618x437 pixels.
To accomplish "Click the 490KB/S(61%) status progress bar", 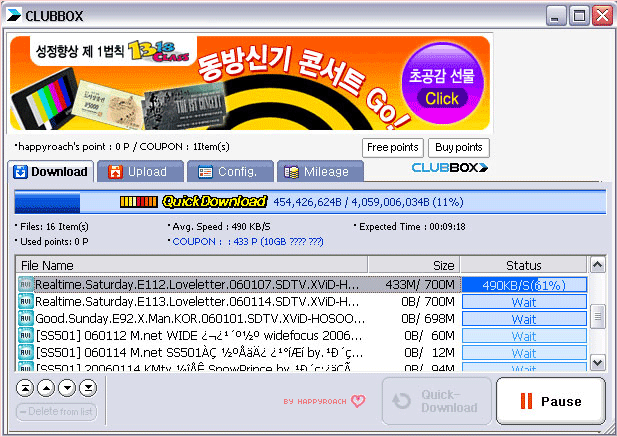I will [524, 285].
